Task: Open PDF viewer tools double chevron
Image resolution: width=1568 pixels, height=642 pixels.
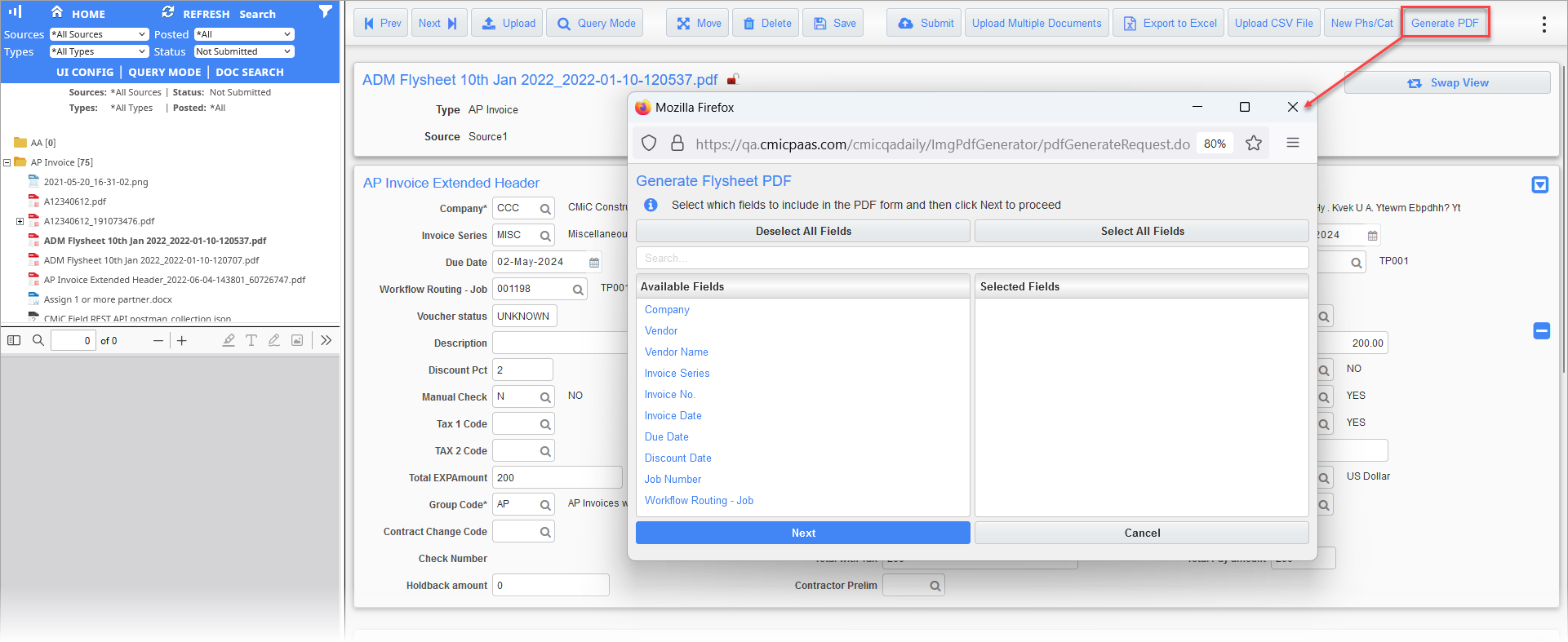Action: click(326, 340)
